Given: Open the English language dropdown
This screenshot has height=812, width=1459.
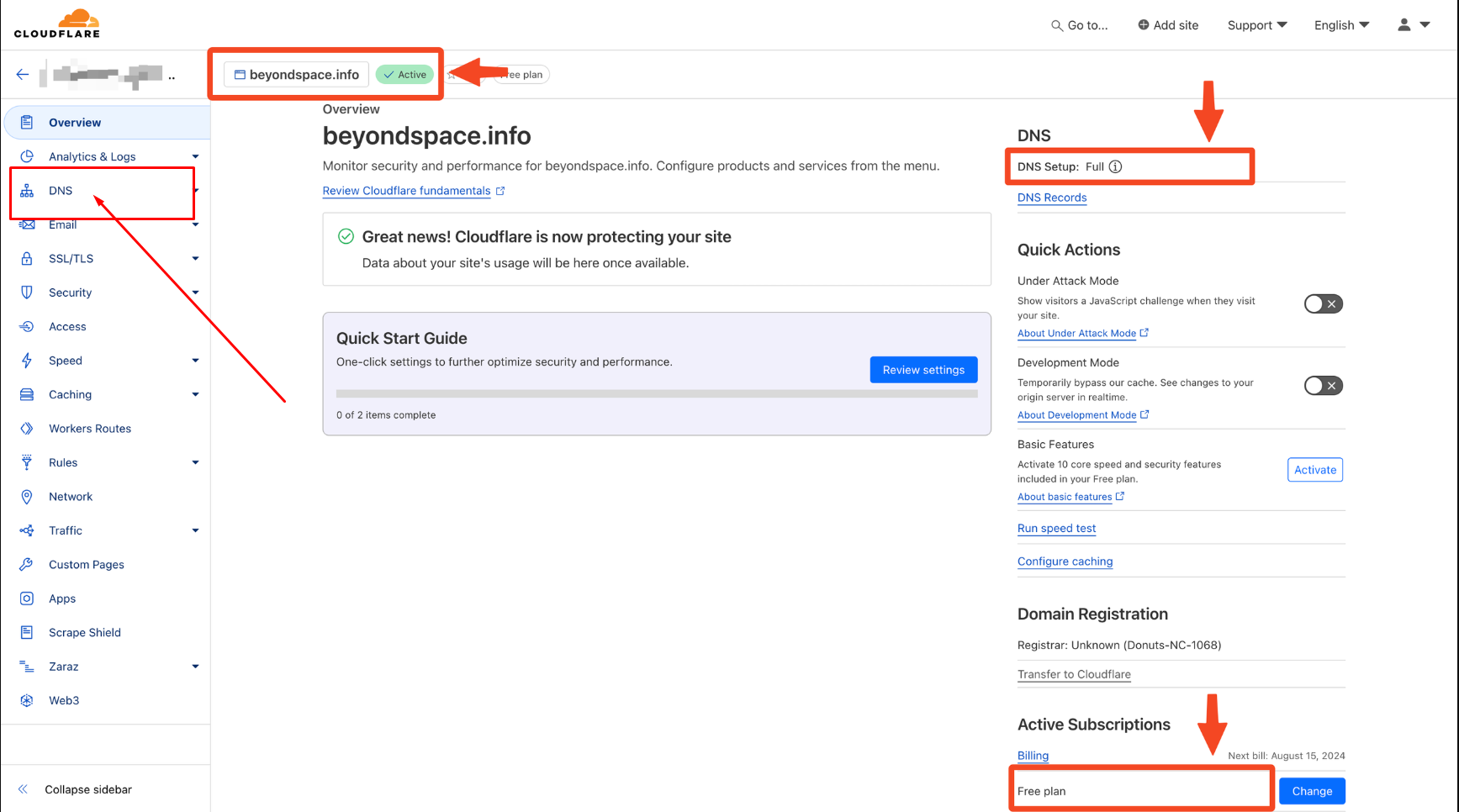Looking at the screenshot, I should (1341, 25).
